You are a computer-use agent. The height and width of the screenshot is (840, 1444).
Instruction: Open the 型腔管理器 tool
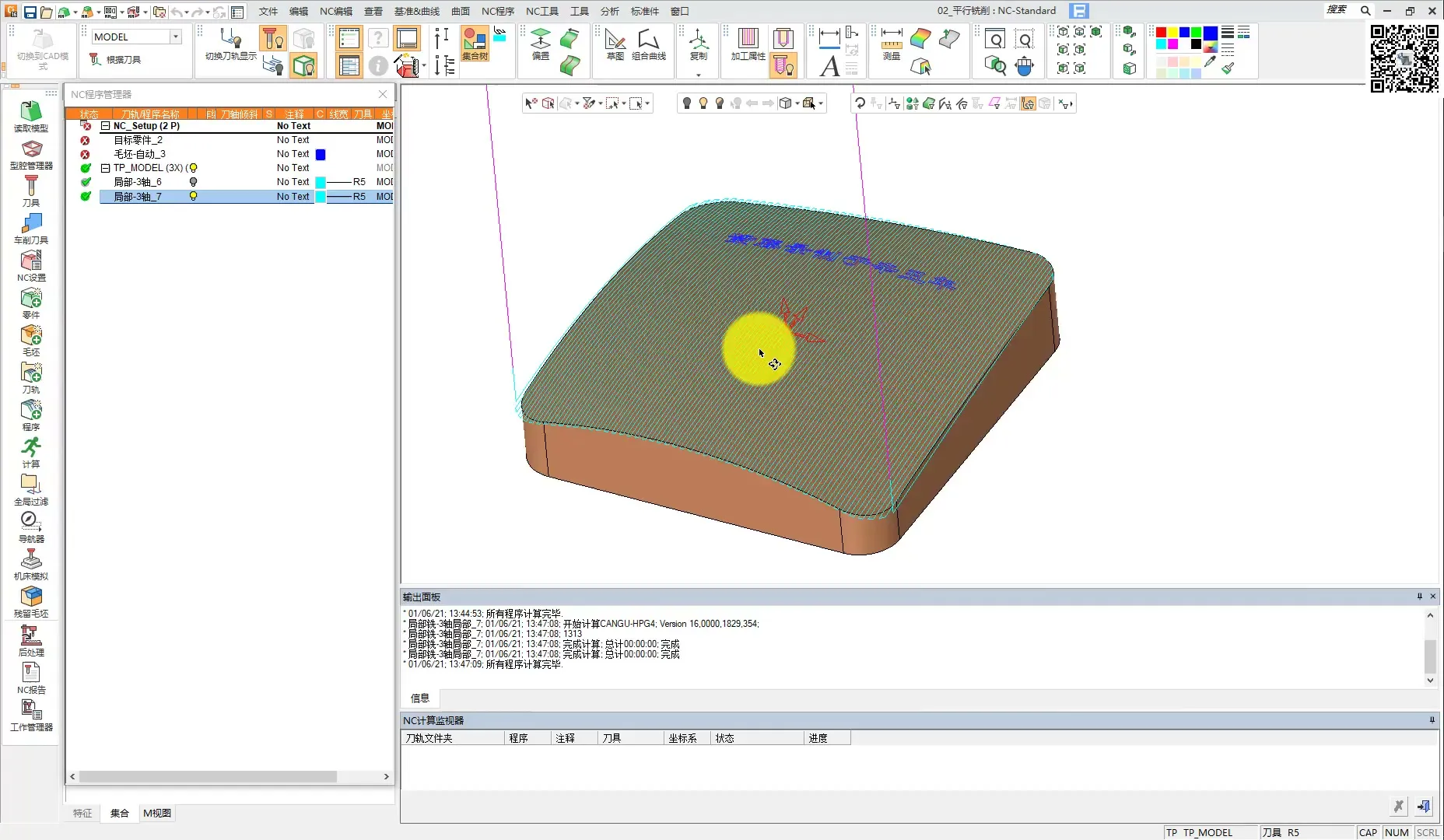click(31, 152)
